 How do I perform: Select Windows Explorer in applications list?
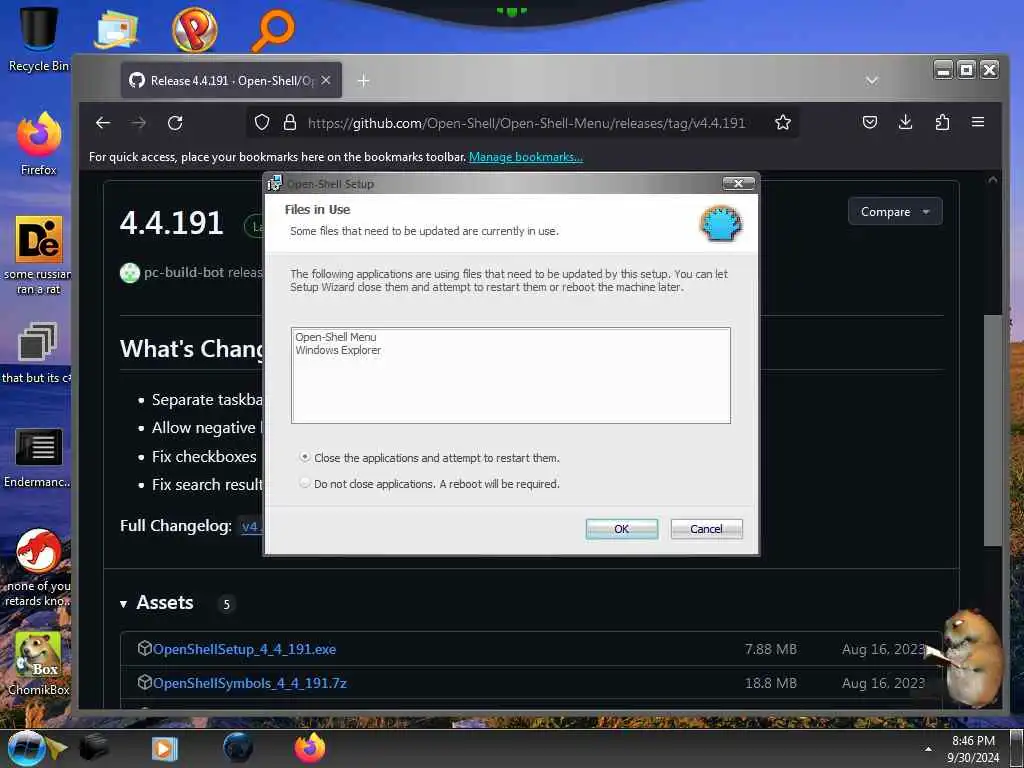pos(338,350)
